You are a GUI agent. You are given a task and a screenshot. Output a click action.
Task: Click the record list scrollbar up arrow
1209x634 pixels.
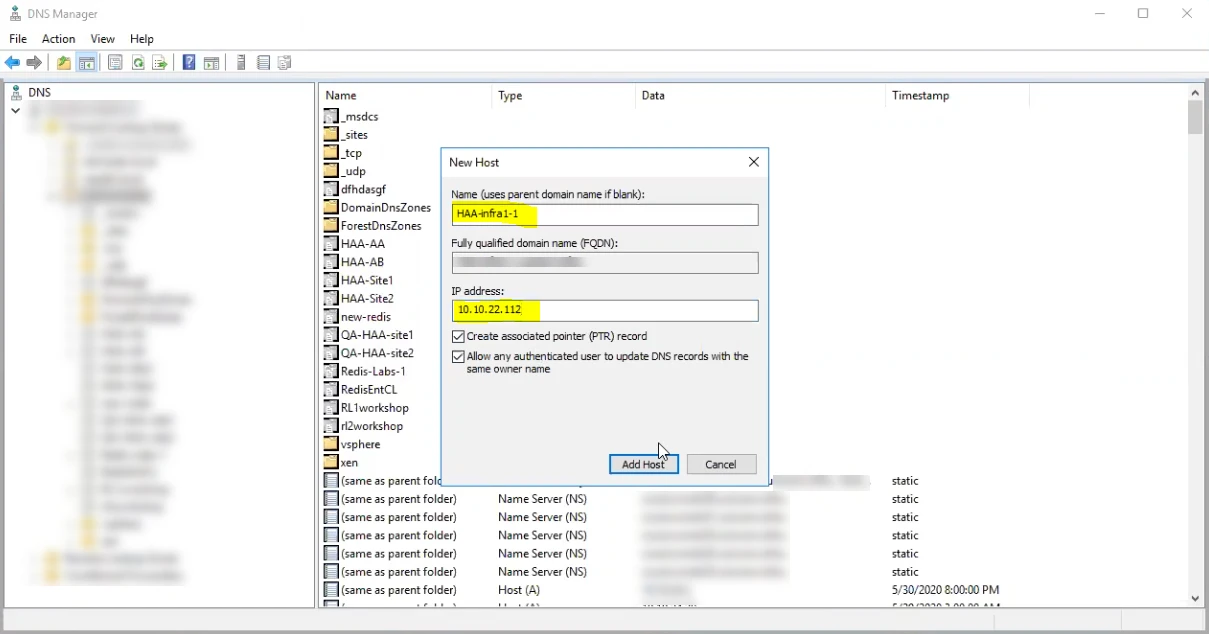point(1195,93)
